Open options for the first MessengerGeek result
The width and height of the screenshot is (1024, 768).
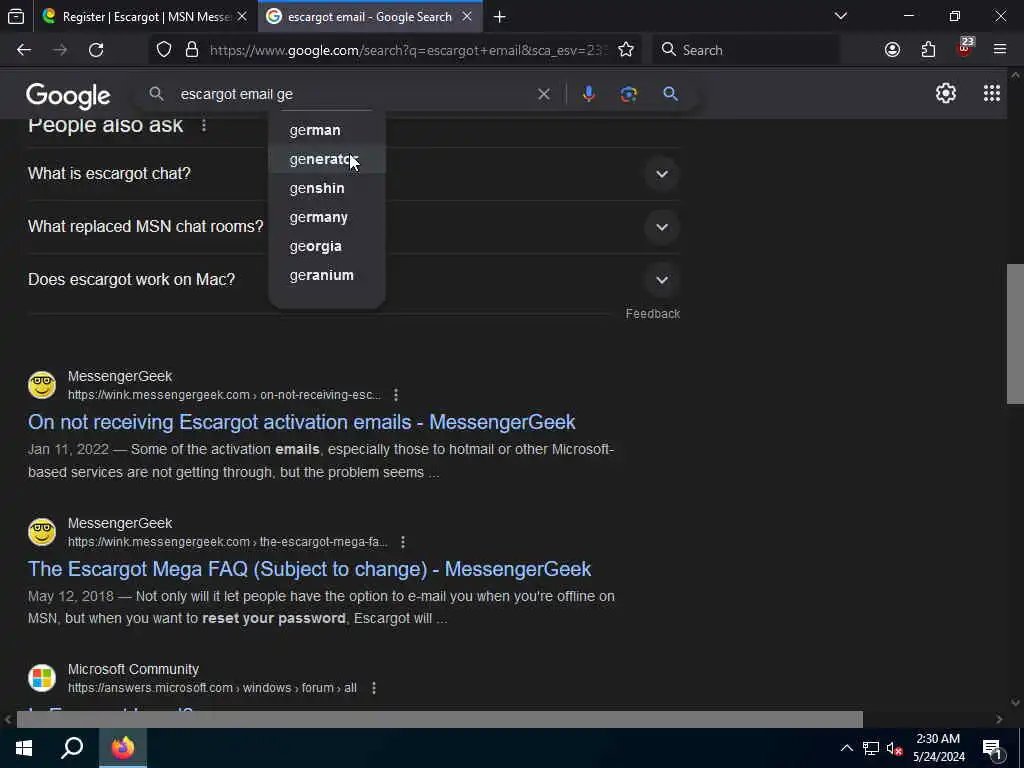pyautogui.click(x=396, y=395)
